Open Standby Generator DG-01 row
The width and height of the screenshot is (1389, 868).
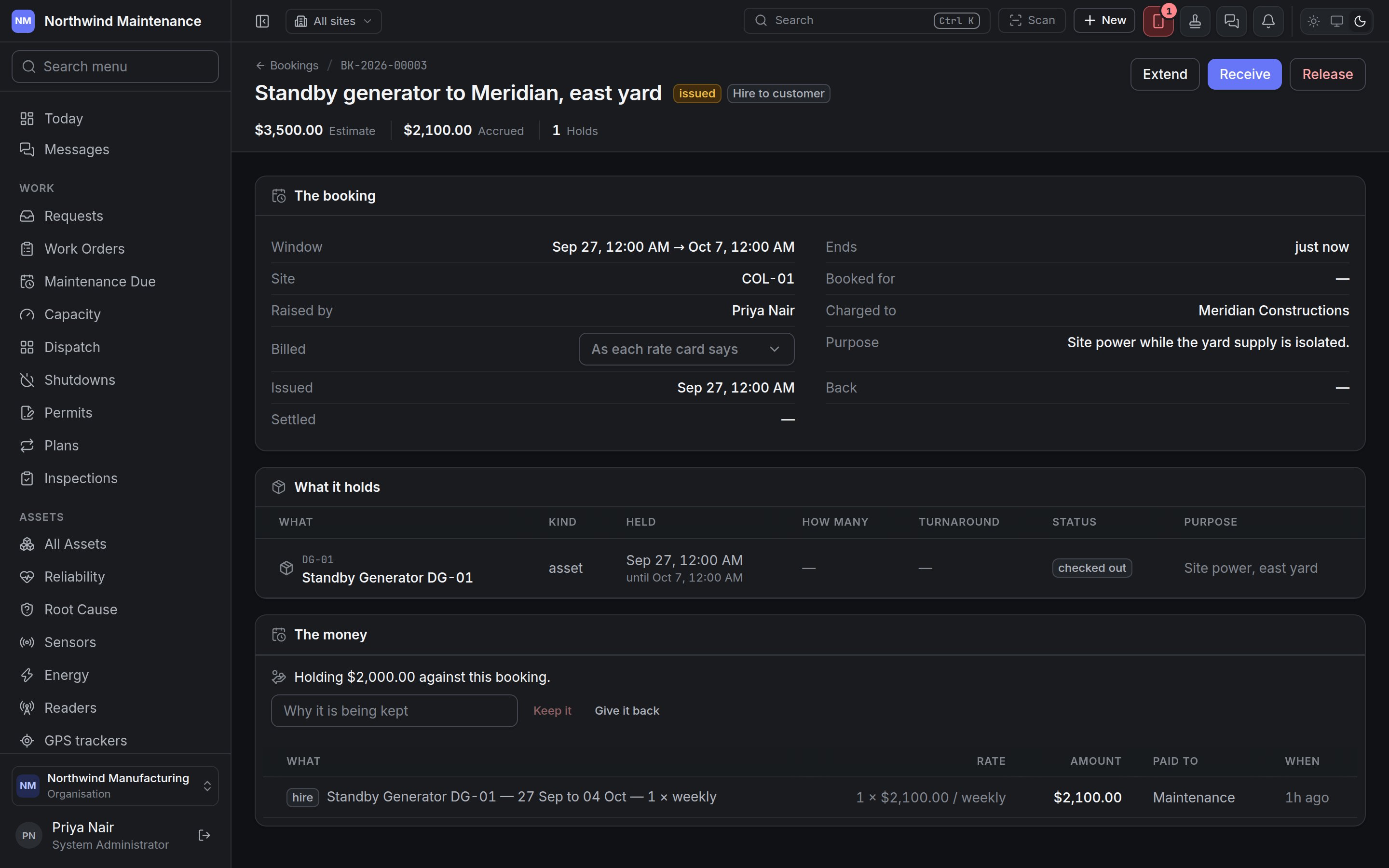(810, 569)
